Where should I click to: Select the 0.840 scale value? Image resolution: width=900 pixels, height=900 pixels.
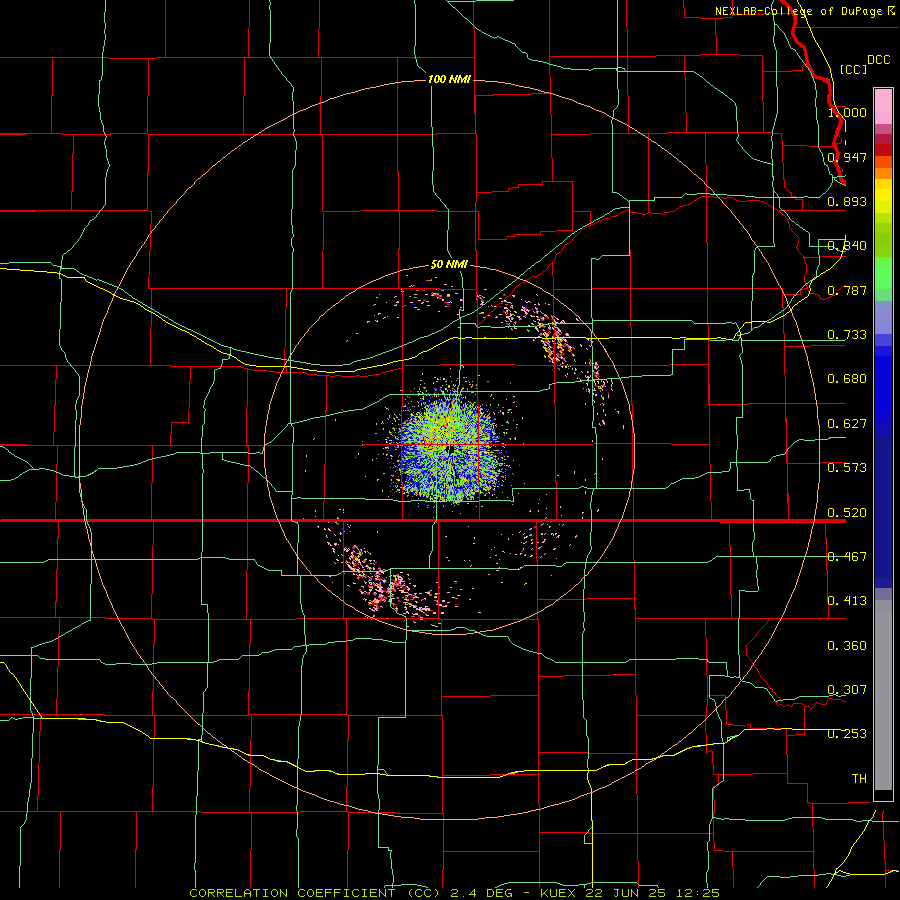[x=847, y=246]
